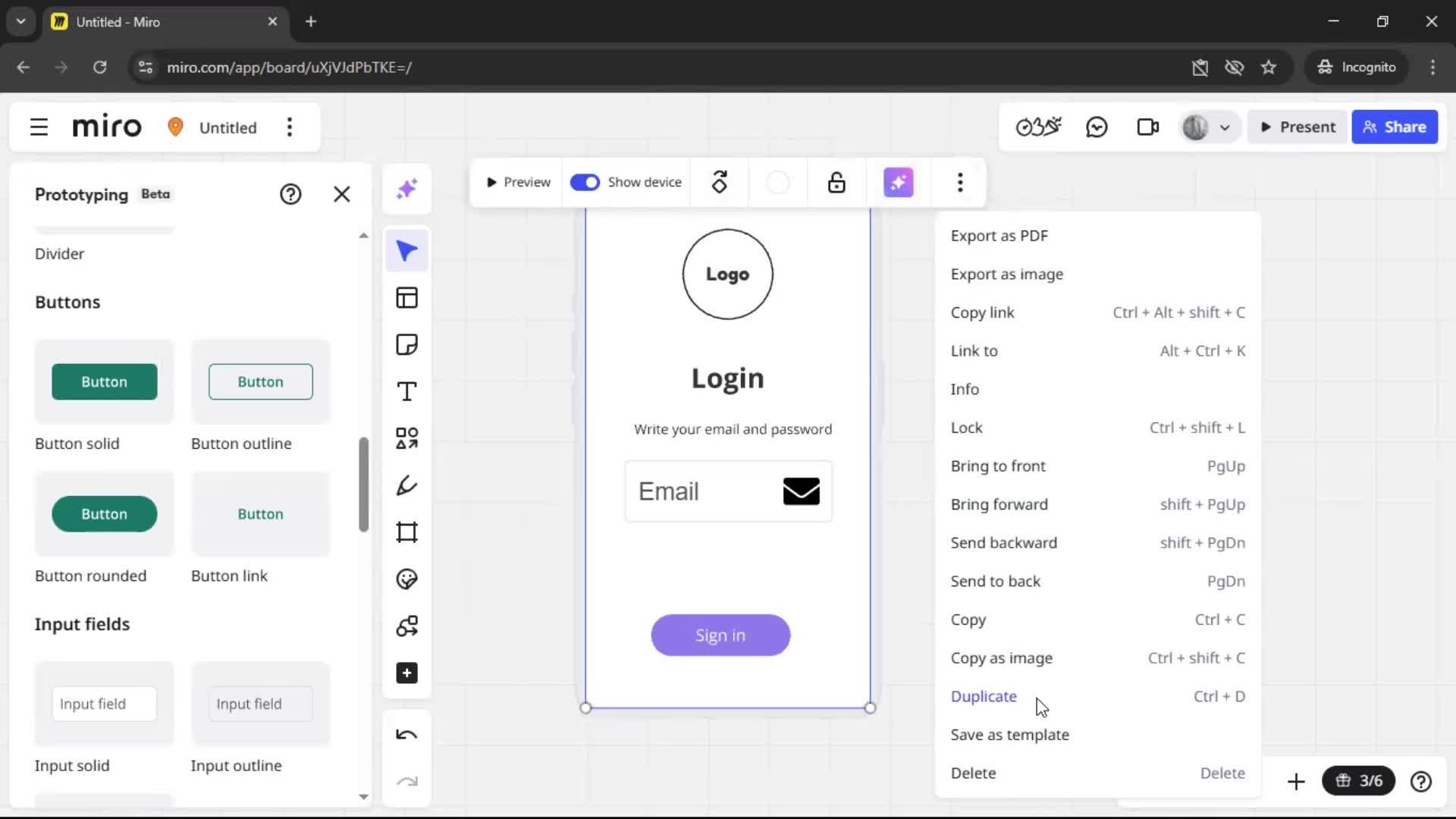The image size is (1456, 819).
Task: Click the zoom in plus button
Action: tap(1296, 781)
